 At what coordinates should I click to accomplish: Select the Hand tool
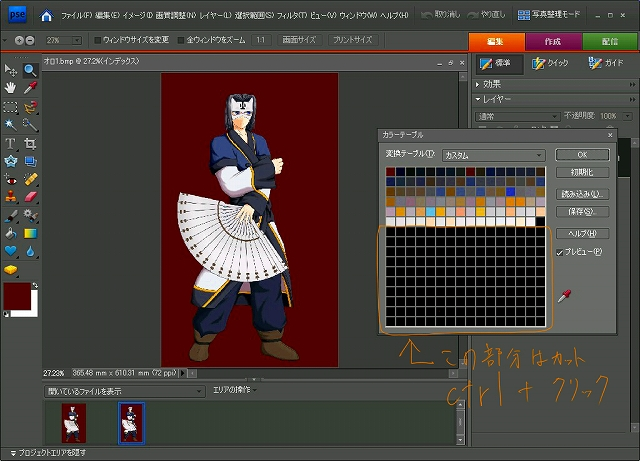point(11,88)
